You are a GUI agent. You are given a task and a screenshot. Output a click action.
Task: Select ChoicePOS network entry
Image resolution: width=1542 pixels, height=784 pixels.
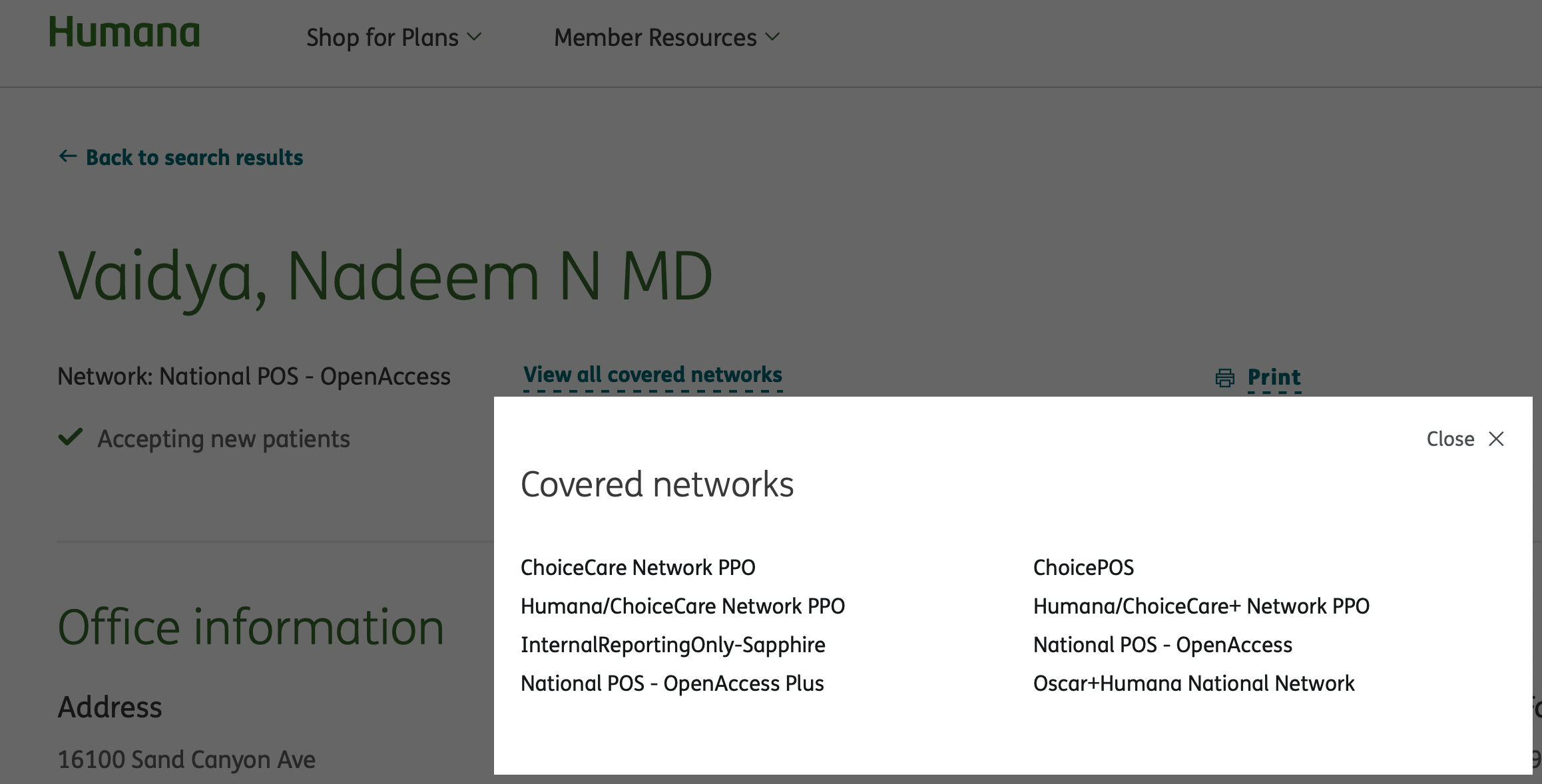1083,568
